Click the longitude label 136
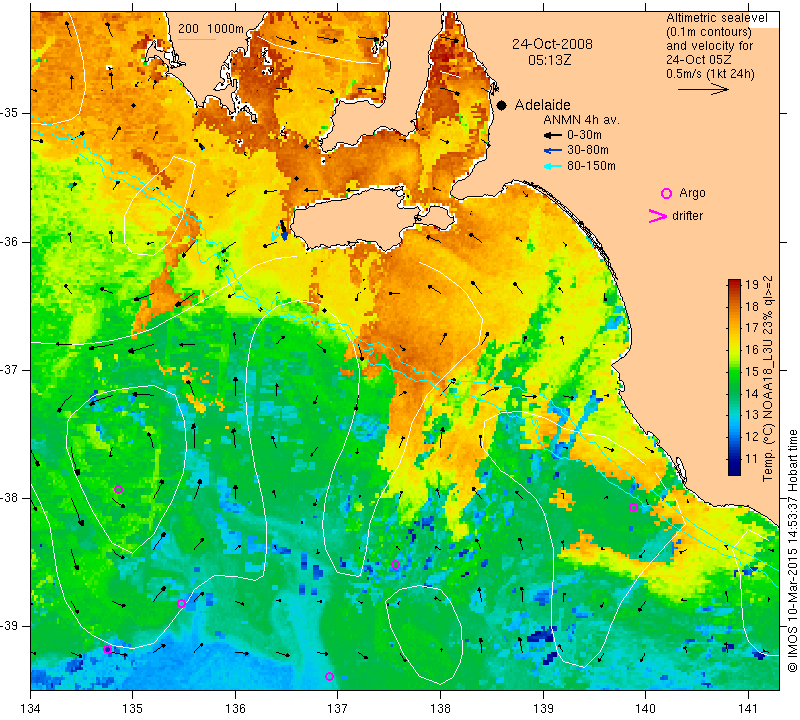Viewport: 800px width, 720px height. tap(236, 708)
